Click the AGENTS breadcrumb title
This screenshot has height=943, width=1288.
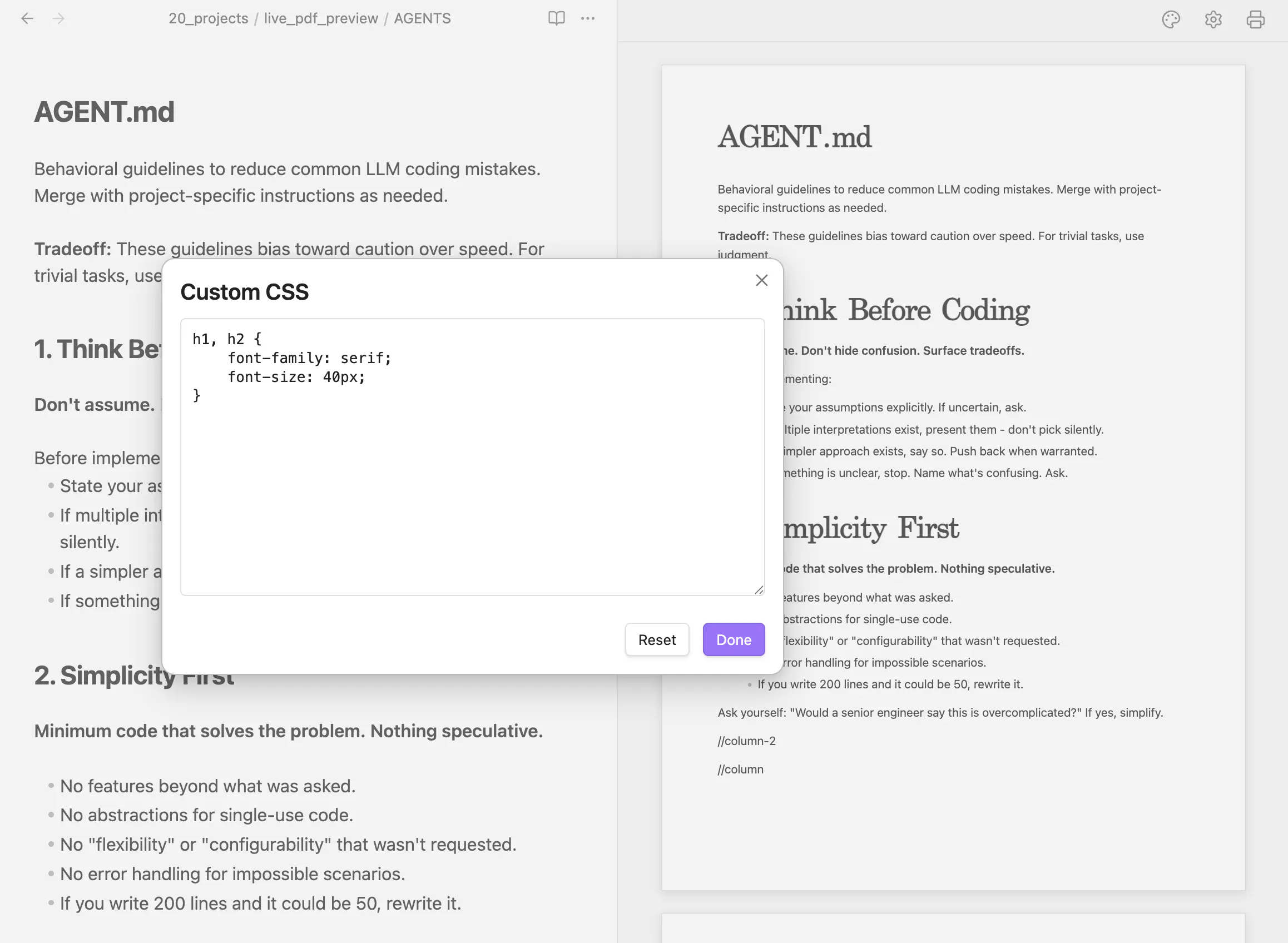click(422, 18)
